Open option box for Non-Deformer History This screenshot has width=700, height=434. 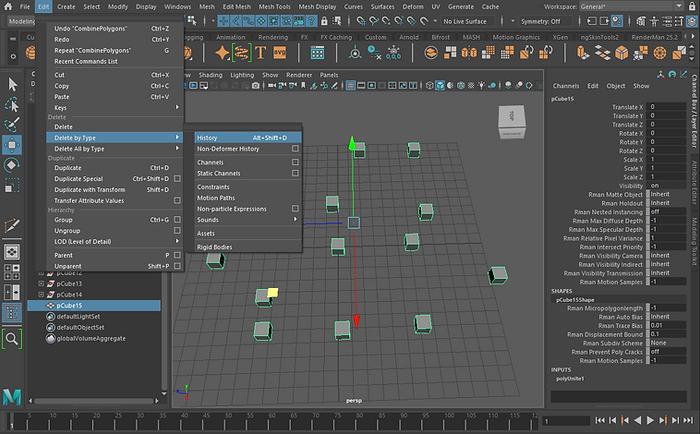pos(295,148)
